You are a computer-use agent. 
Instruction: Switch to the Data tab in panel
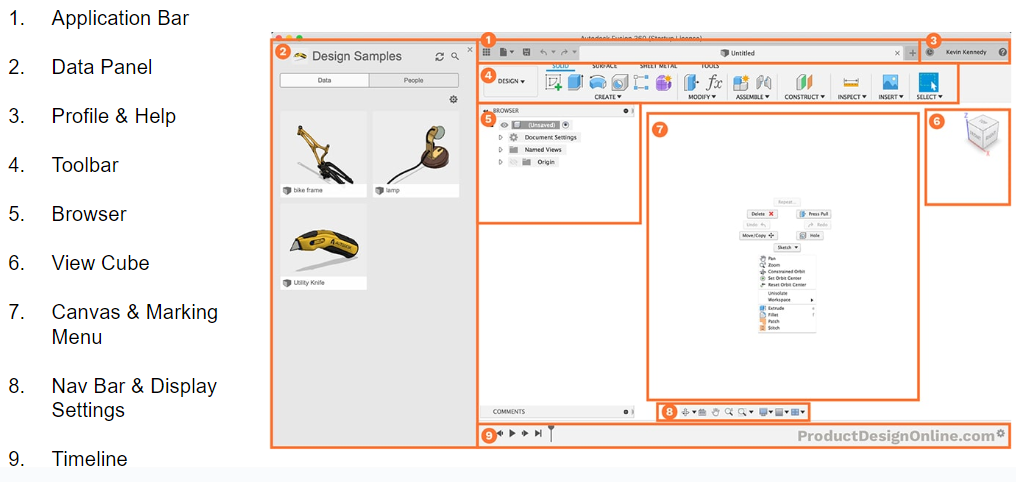[325, 80]
